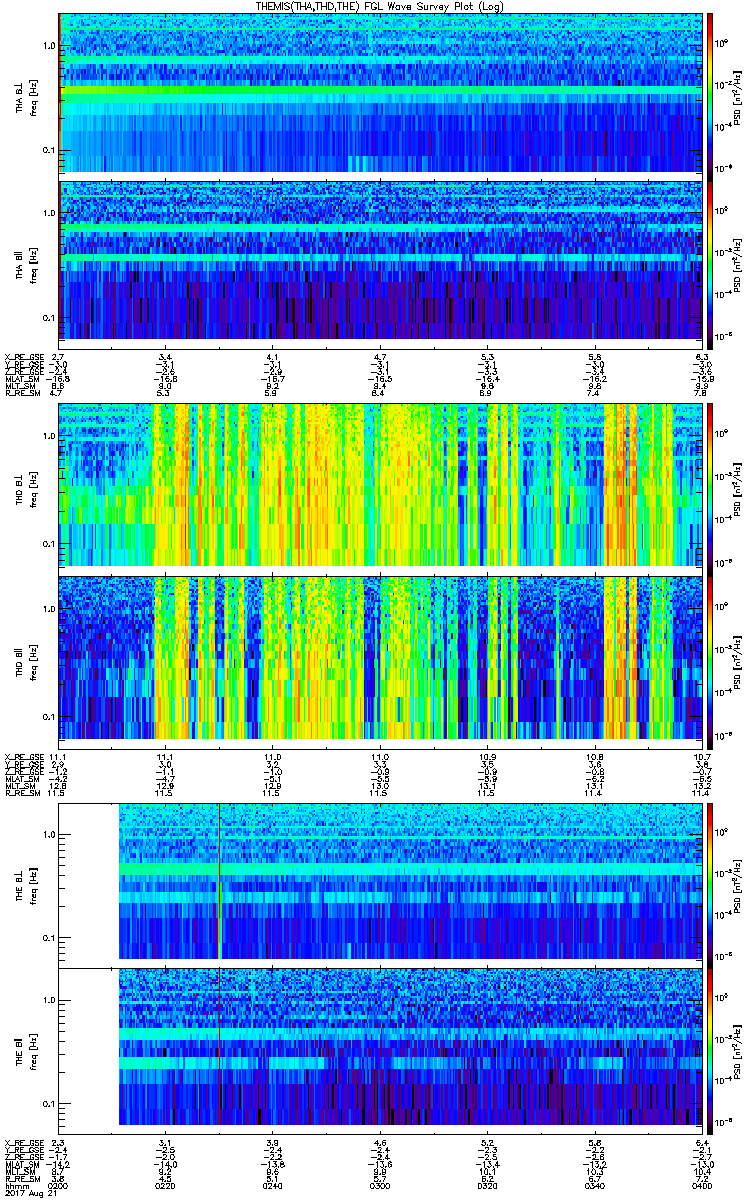This screenshot has height=1200, width=750.
Task: Click the '0320' time tick label
Action: click(x=487, y=1187)
